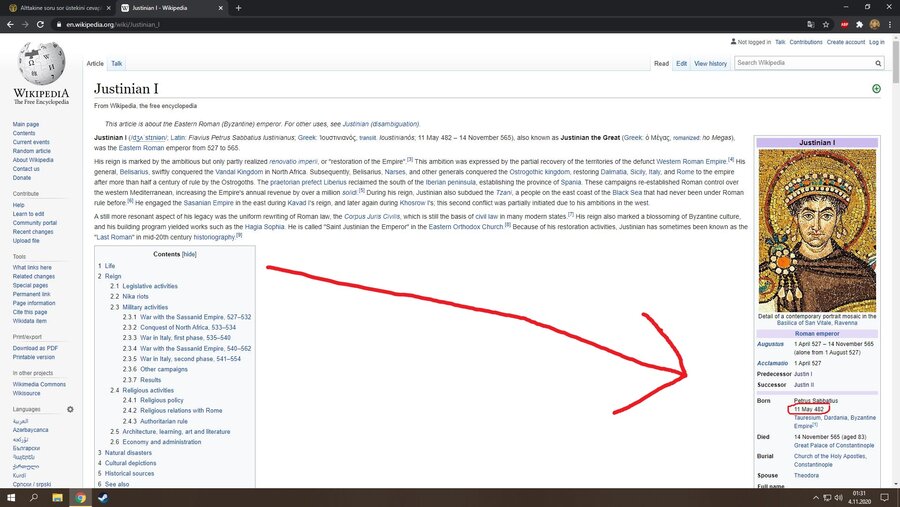Viewport: 900px width, 507px height.
Task: Open Cite this page link
Action: pos(30,312)
